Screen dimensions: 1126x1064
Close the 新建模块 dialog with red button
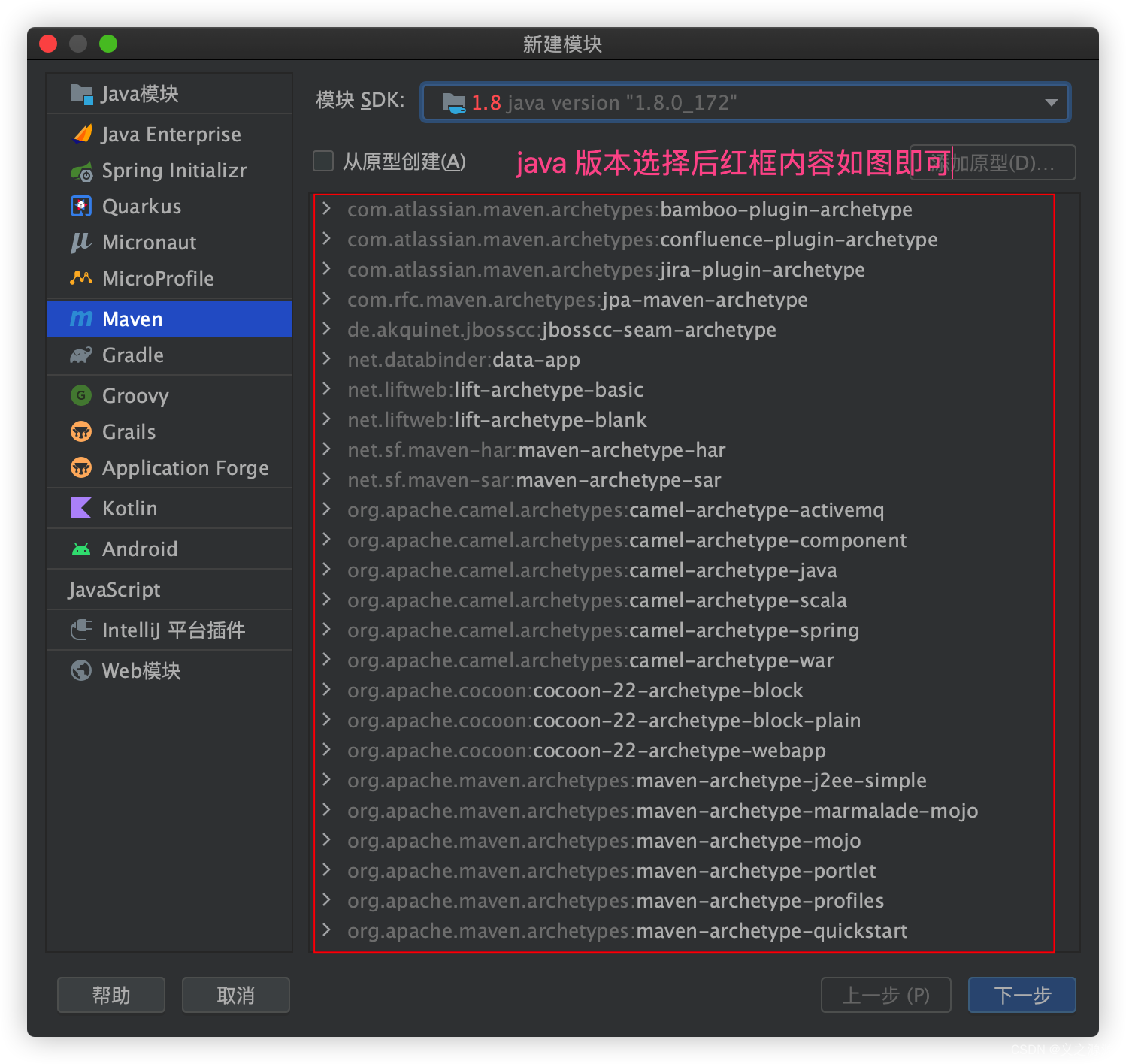(48, 44)
